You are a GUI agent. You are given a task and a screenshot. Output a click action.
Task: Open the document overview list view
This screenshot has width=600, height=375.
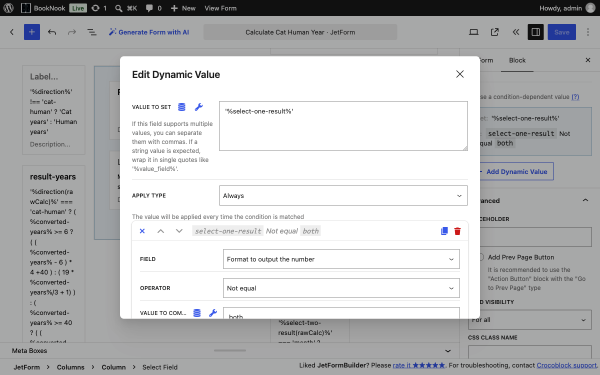click(x=92, y=32)
